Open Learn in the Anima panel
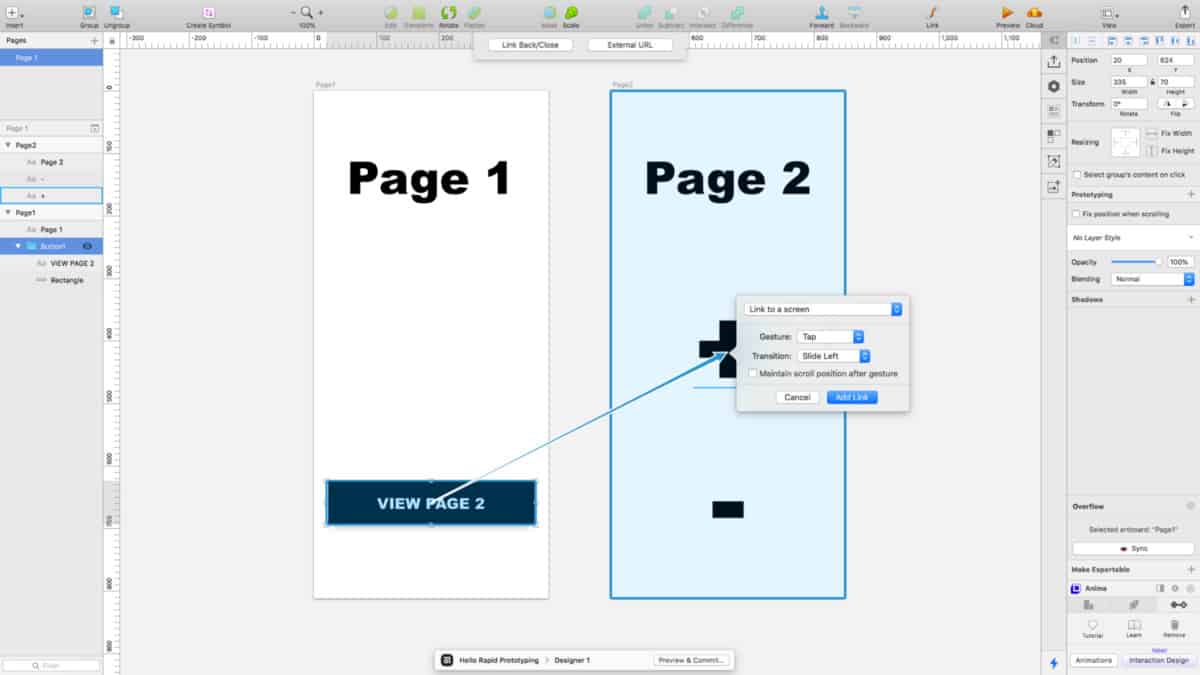Image resolution: width=1200 pixels, height=675 pixels. click(x=1133, y=628)
